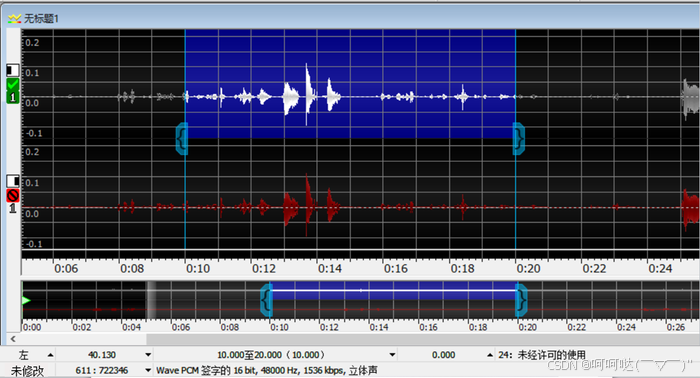Click the 无标题1 window title icon

[14, 18]
